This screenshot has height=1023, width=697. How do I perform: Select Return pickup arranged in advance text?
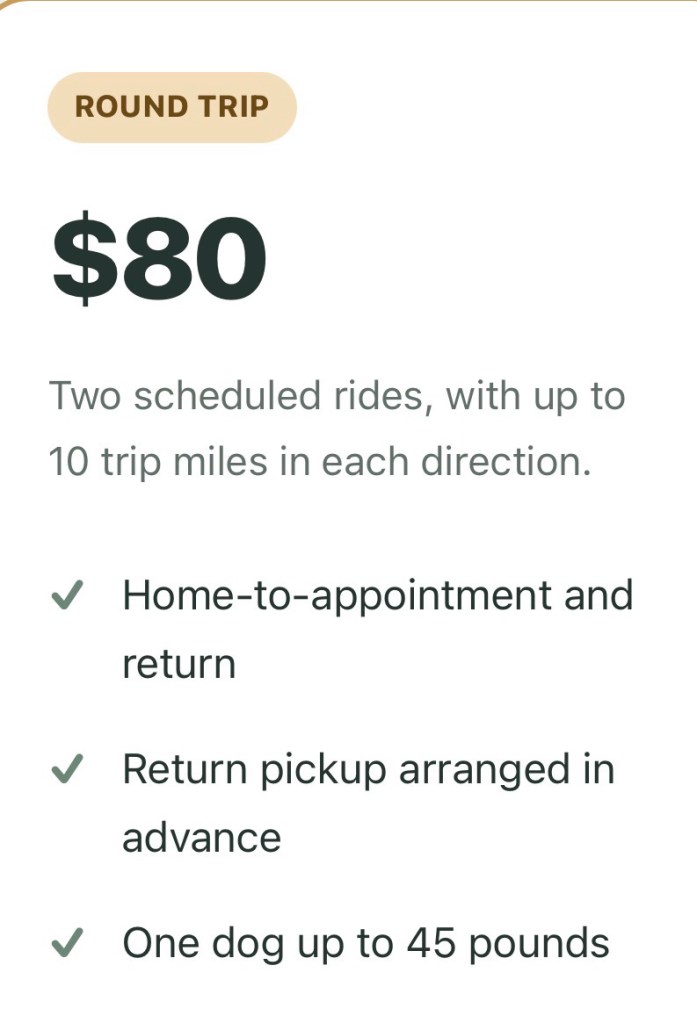click(369, 803)
